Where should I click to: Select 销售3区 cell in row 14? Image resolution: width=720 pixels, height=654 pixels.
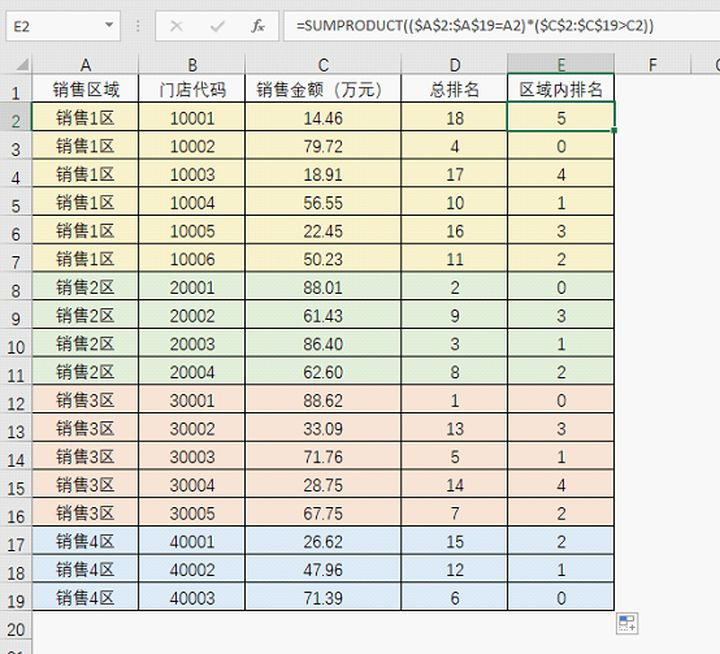[85, 457]
